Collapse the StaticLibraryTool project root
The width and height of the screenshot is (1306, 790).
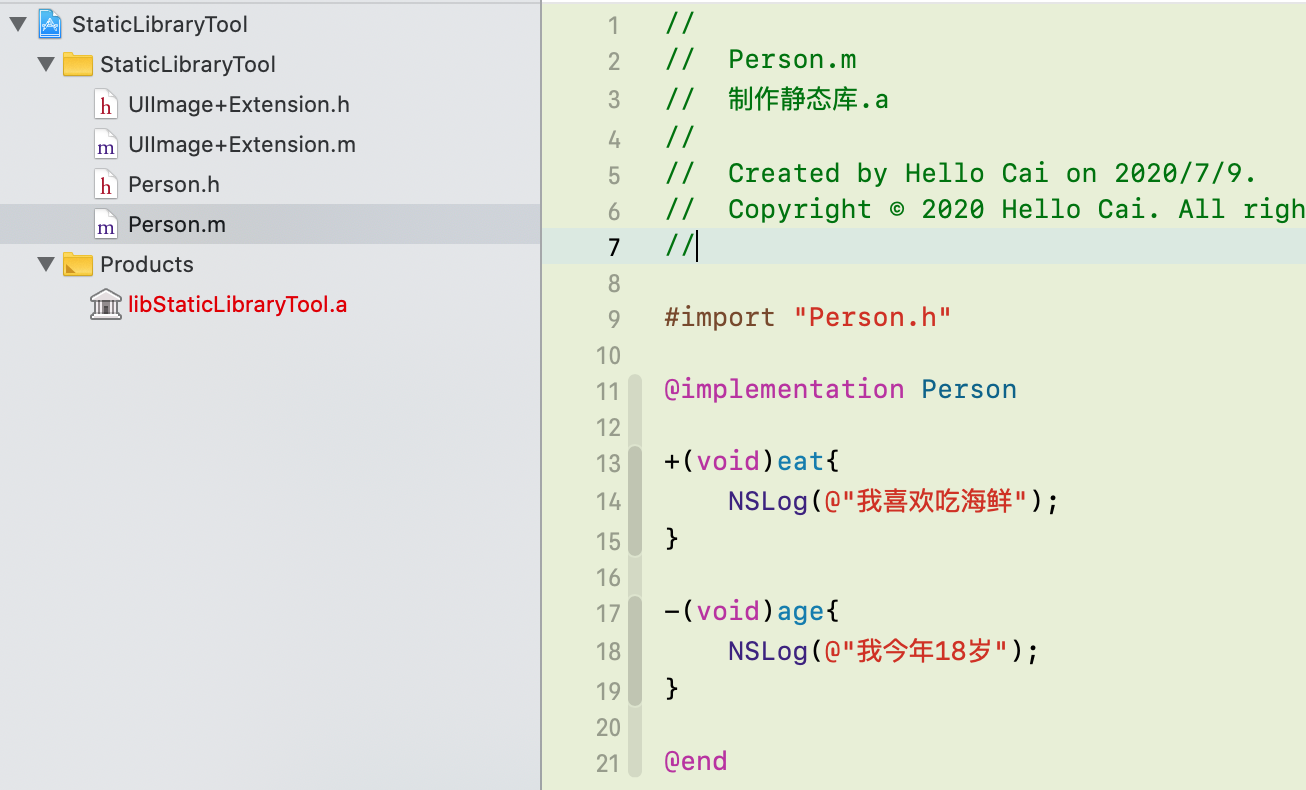coord(18,24)
